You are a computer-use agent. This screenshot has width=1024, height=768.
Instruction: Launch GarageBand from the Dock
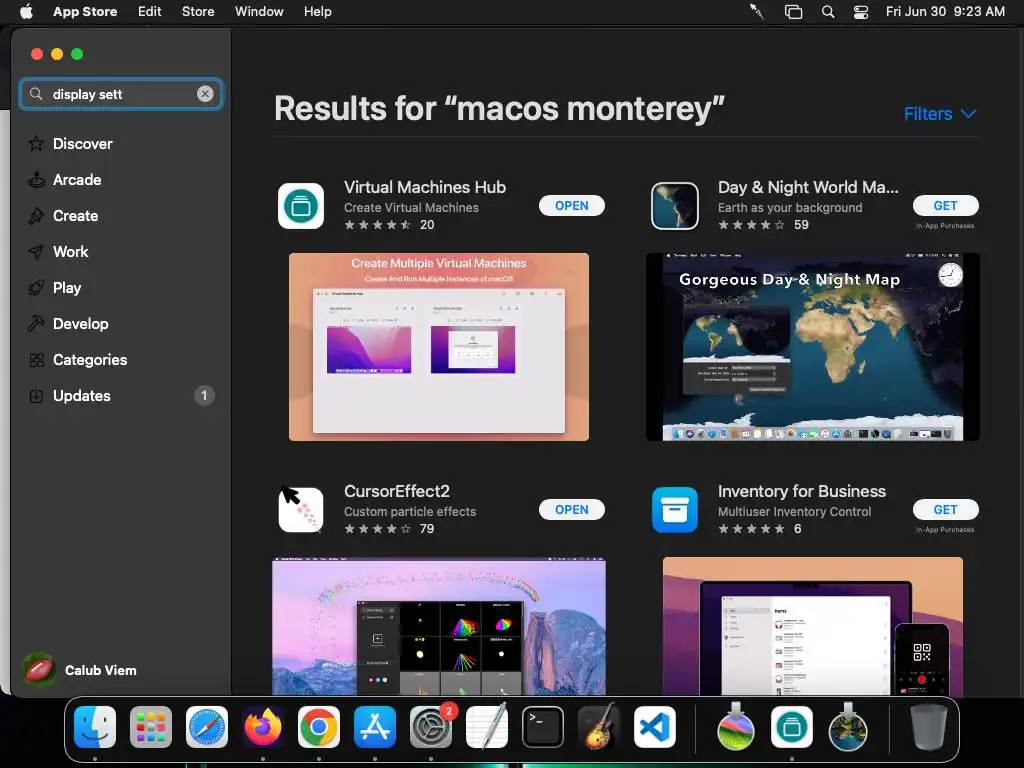pyautogui.click(x=598, y=727)
